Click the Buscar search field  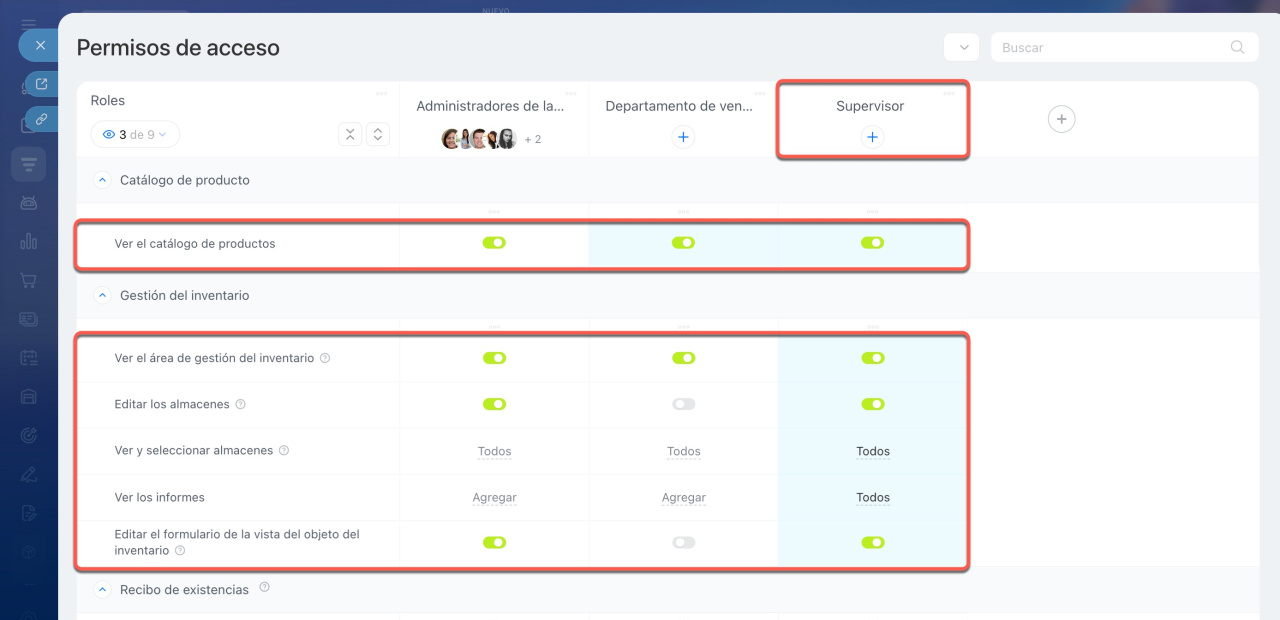pyautogui.click(x=1110, y=47)
